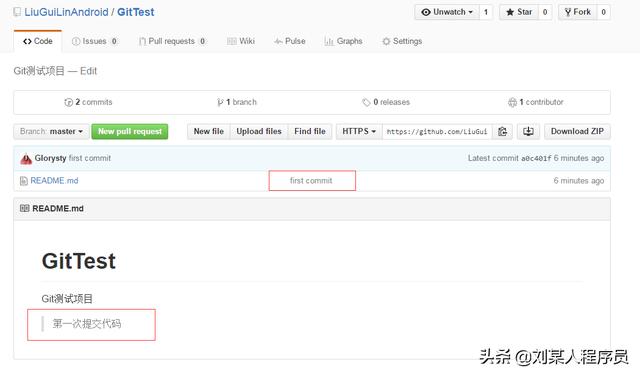Open the Branch: master dropdown
This screenshot has height=376, width=640.
pos(51,131)
